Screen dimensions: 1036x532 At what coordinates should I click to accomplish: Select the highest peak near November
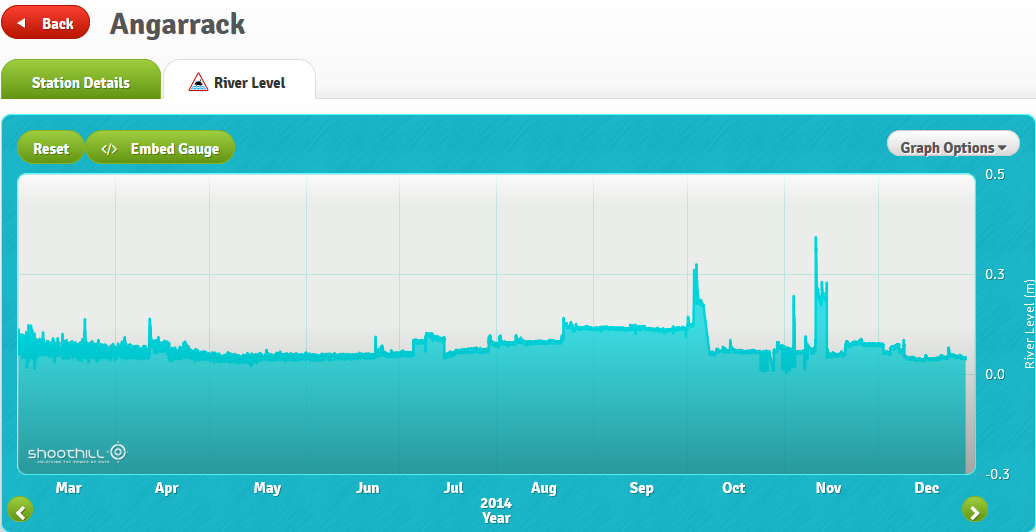(816, 238)
